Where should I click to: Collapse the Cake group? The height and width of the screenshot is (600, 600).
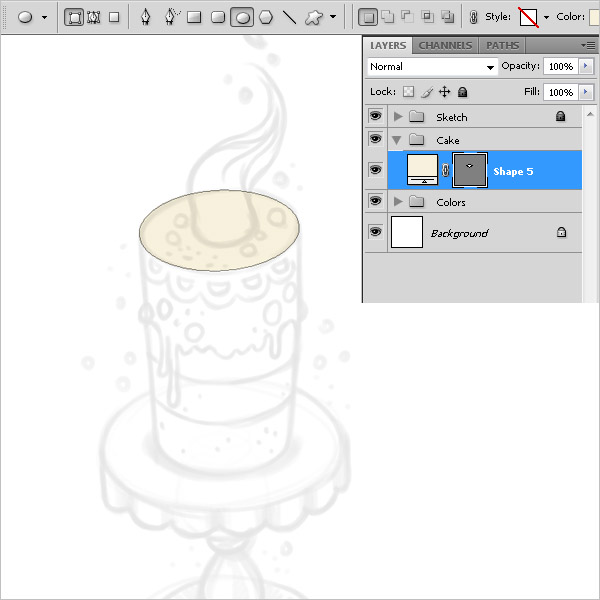[x=397, y=140]
